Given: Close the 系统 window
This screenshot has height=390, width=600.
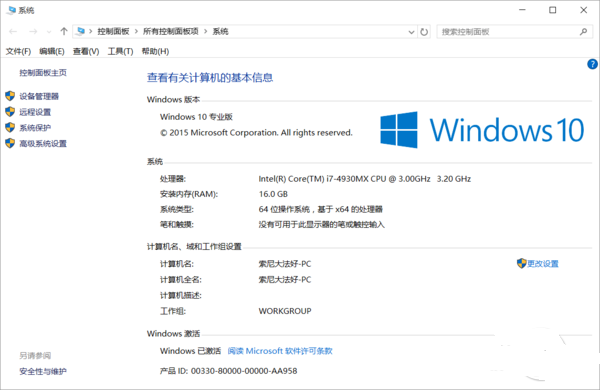Looking at the screenshot, I should [x=584, y=10].
